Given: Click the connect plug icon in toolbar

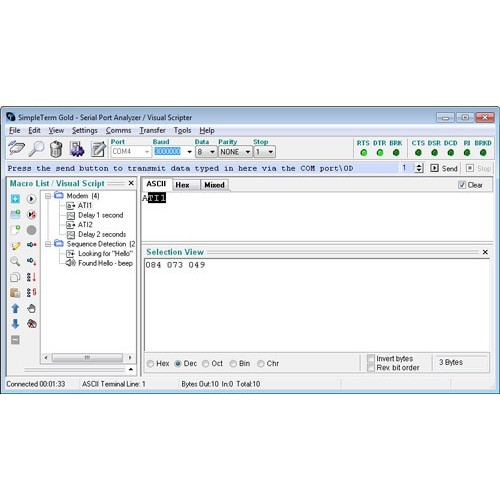Looking at the screenshot, I should tap(16, 148).
